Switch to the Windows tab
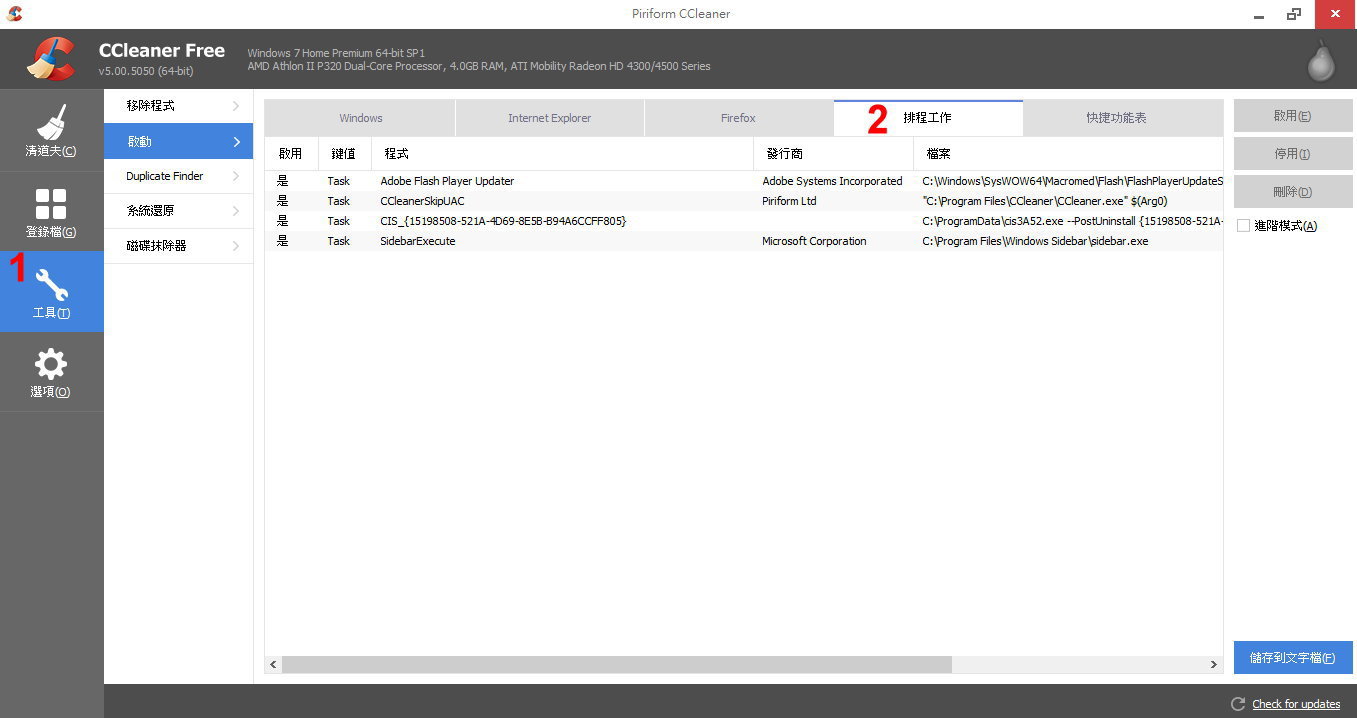The image size is (1357, 718). tap(360, 118)
